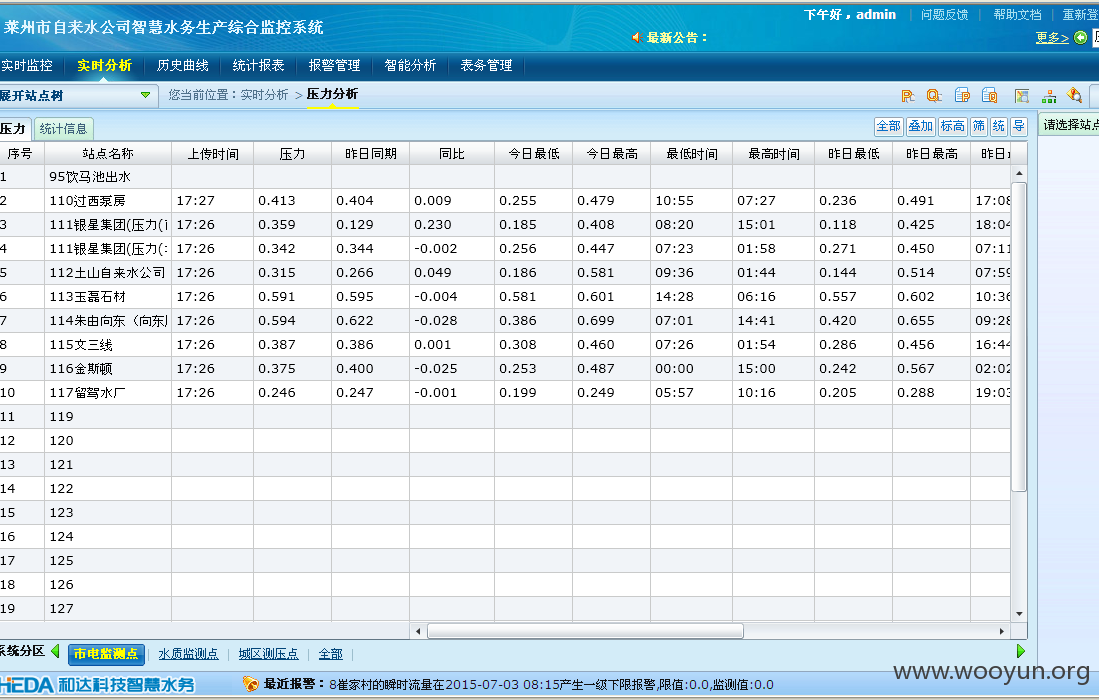Sort by 上传时间 column header
1099x700 pixels.
[x=213, y=153]
